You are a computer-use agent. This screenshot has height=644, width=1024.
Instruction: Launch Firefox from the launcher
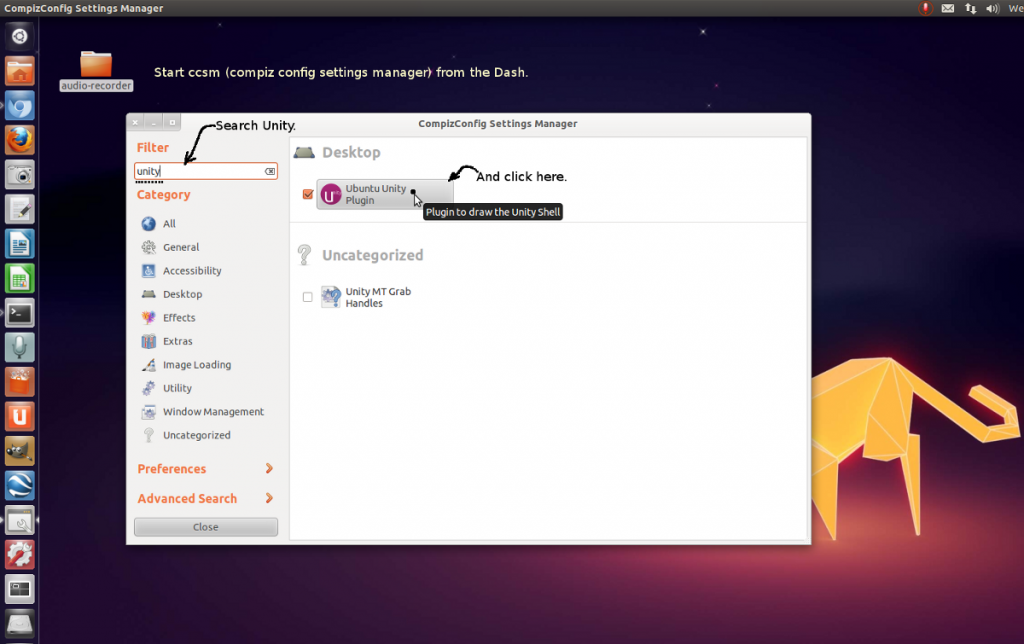20,140
